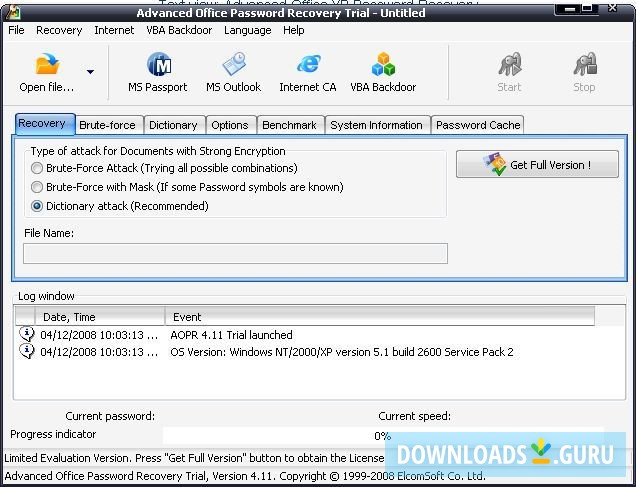Click the Current speed label
Viewport: 636px width, 487px height.
tap(415, 416)
